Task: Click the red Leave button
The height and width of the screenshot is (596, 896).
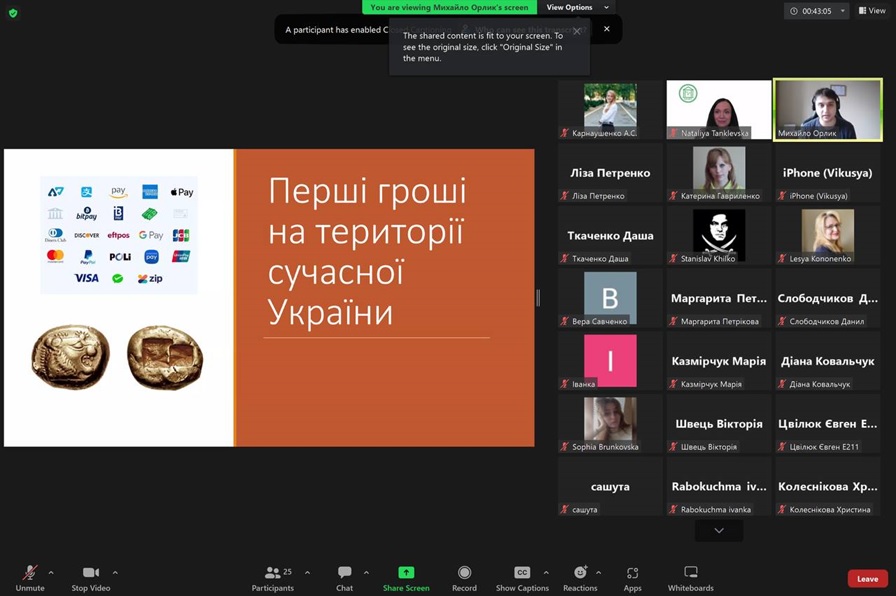Action: tap(867, 579)
